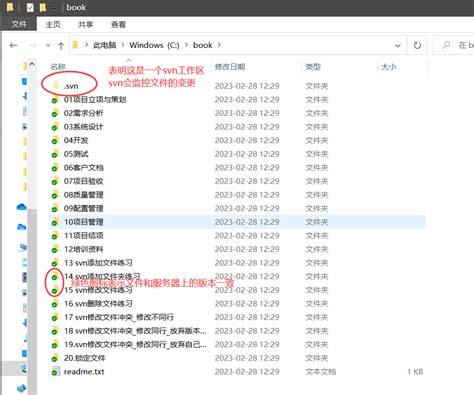Click the OneDrive cloud icon in the sidebar

(x=21, y=207)
